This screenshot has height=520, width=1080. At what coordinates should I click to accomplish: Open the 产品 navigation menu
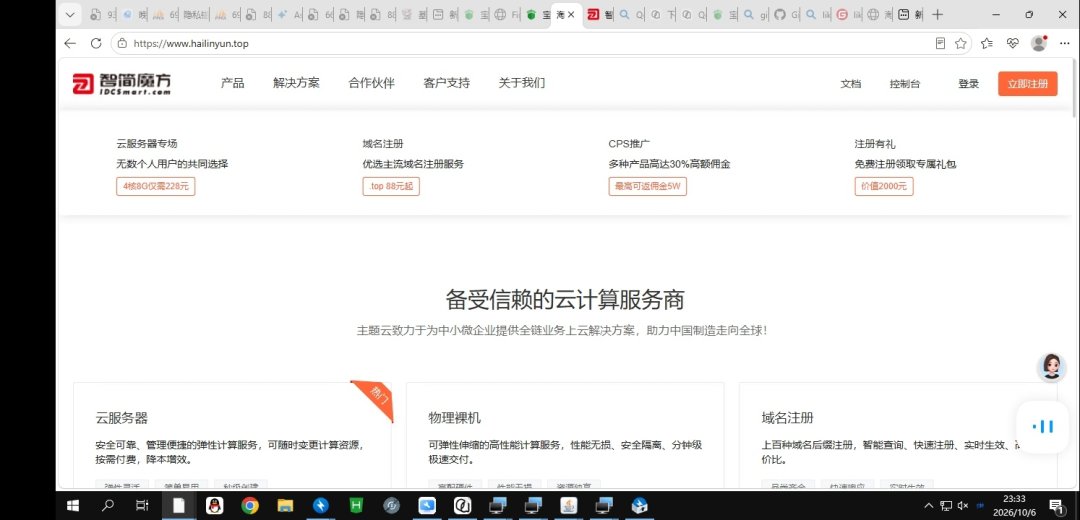point(233,83)
